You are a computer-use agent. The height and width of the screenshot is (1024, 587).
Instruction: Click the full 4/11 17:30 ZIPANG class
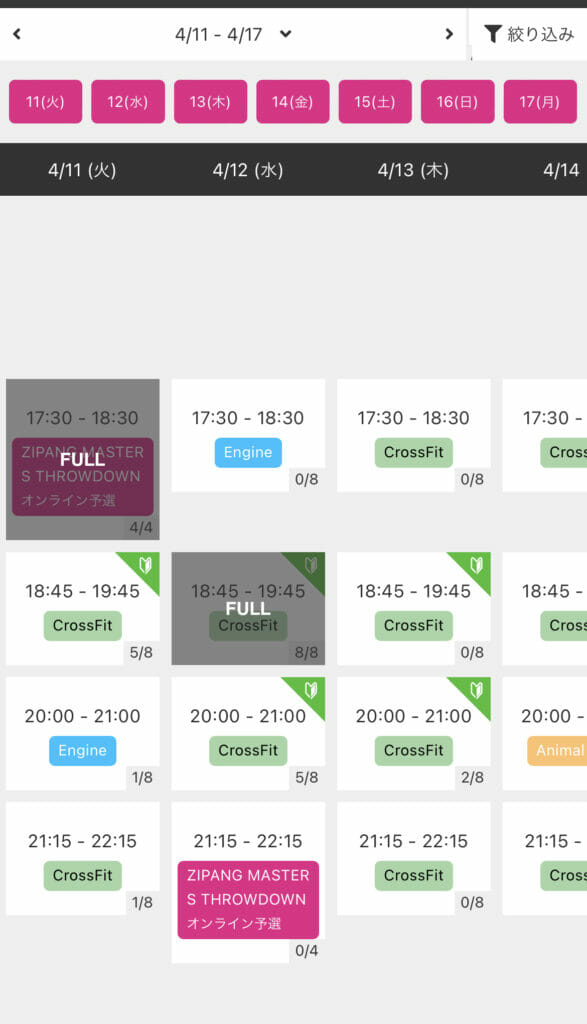(x=83, y=460)
